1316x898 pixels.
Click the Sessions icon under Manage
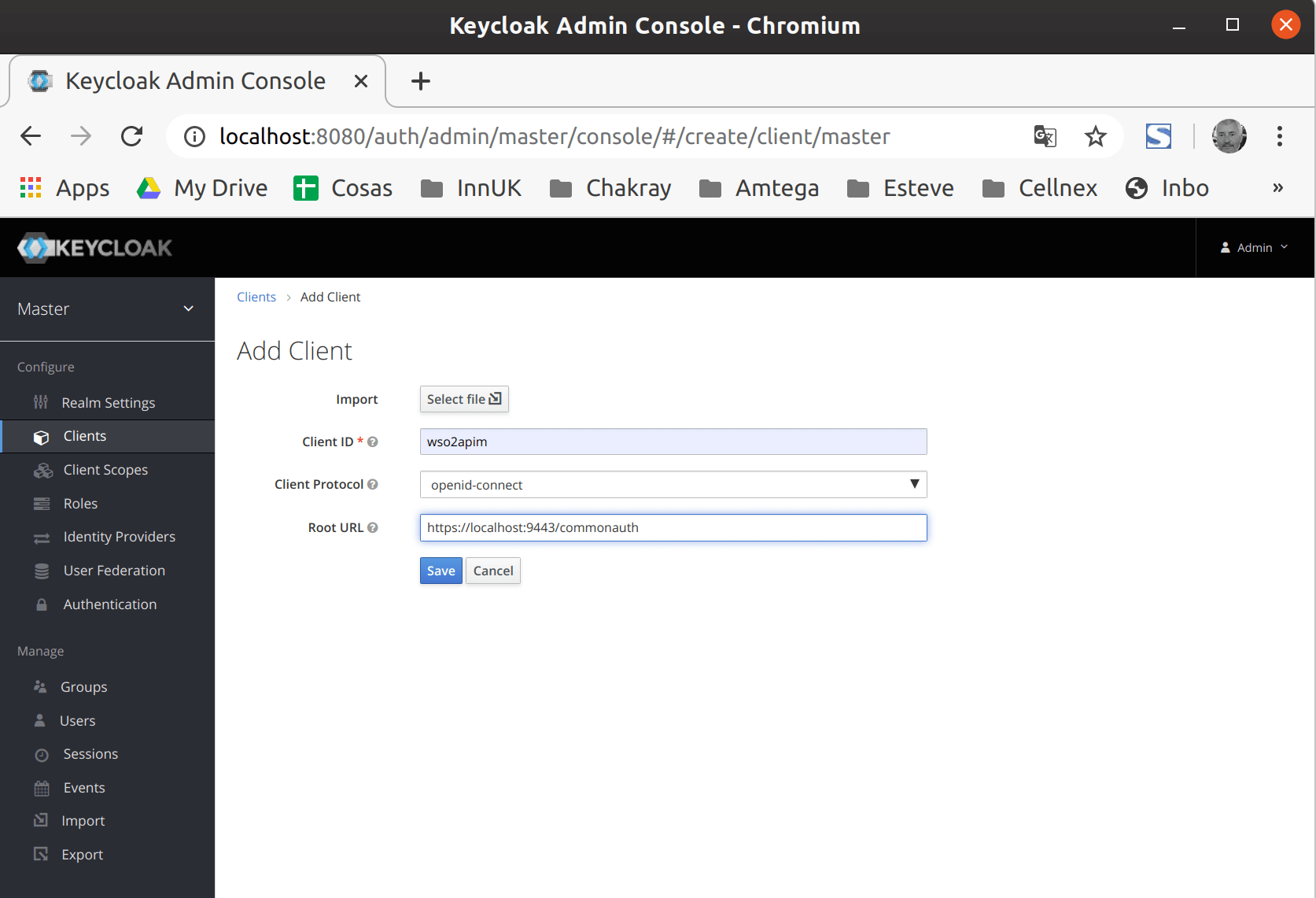[42, 754]
